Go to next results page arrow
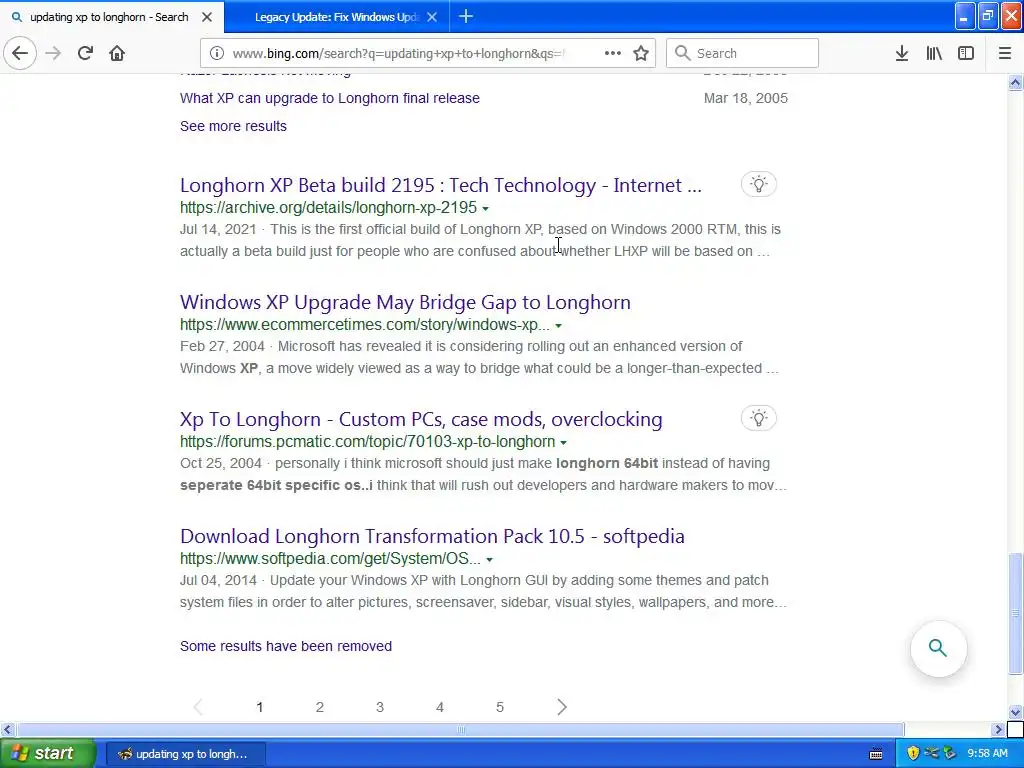This screenshot has width=1024, height=768. point(562,707)
